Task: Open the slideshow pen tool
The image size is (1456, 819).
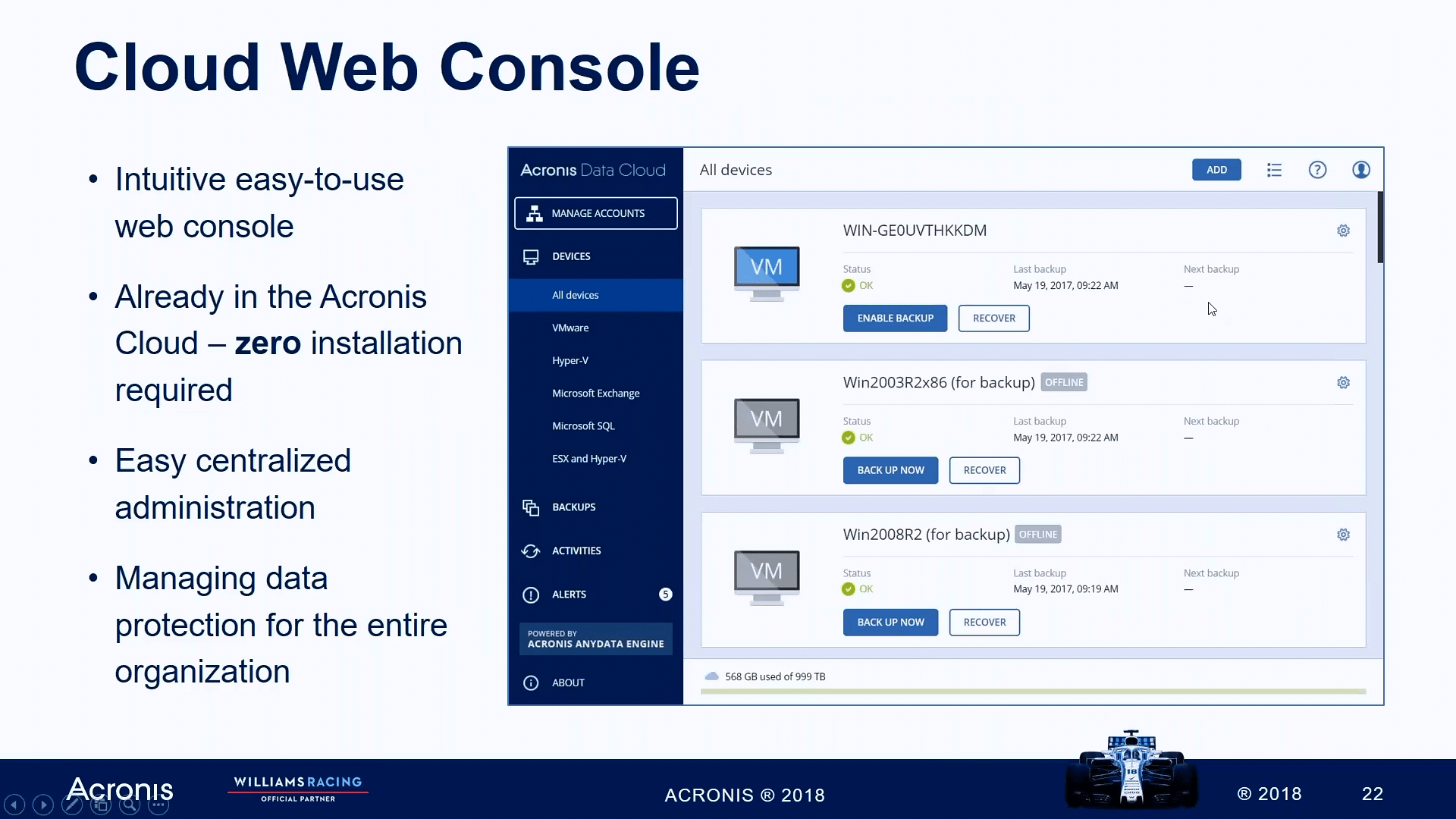Action: pos(72,805)
